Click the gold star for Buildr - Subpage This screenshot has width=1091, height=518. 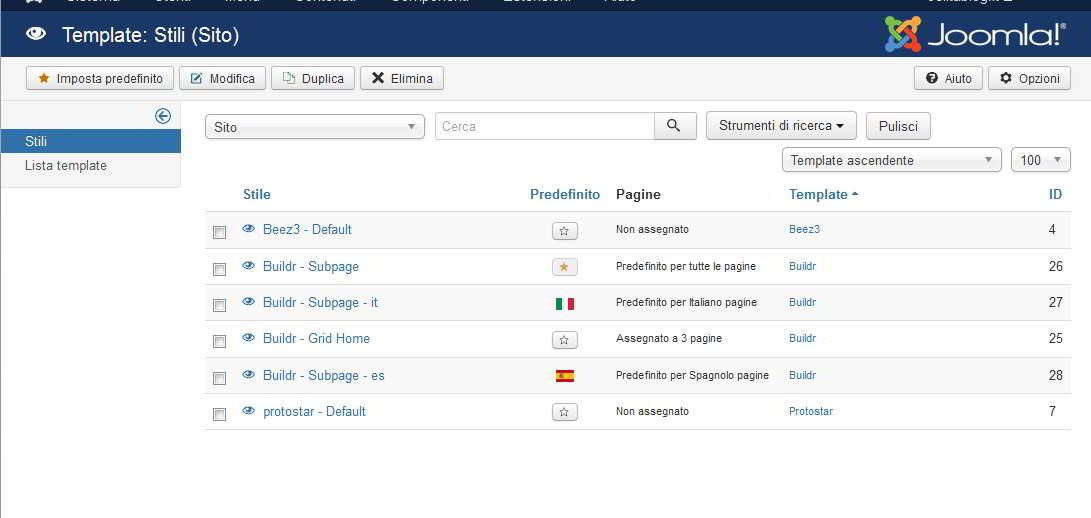point(564,267)
